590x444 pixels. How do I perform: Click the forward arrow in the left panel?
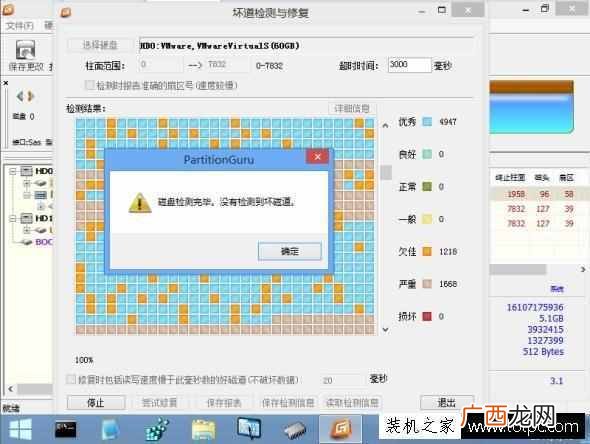pos(31,96)
